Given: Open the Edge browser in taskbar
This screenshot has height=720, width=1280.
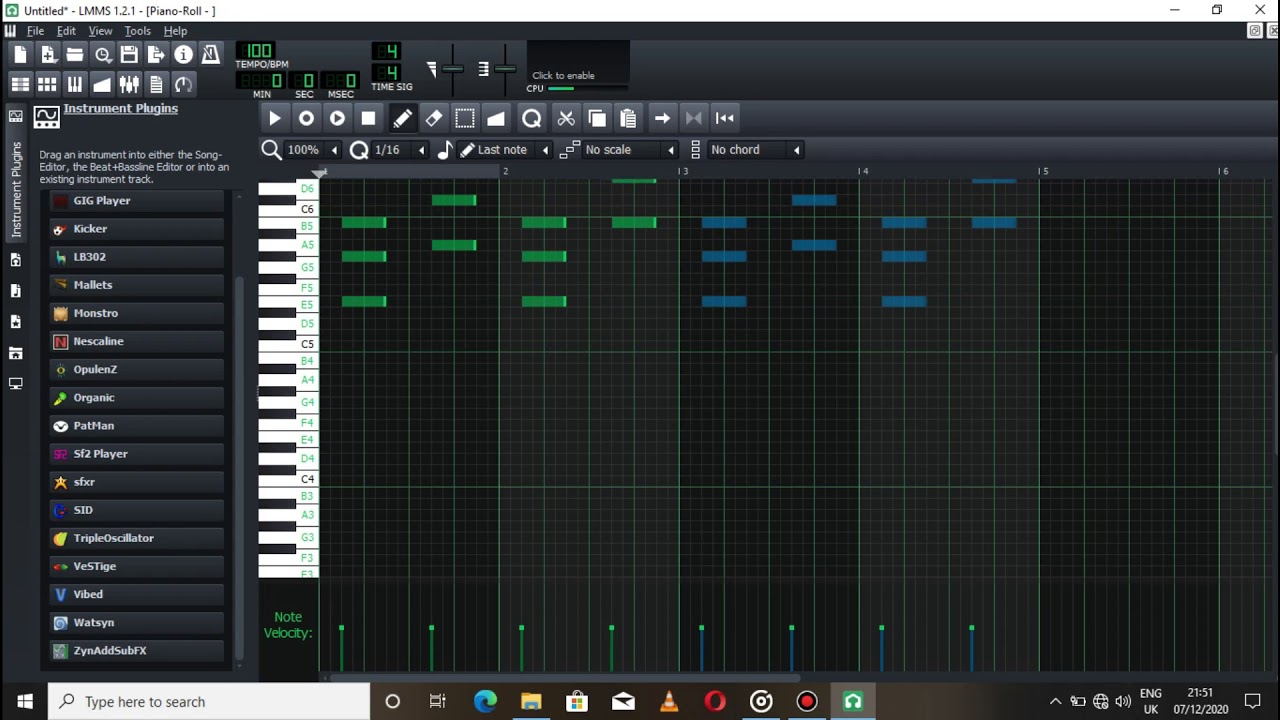Looking at the screenshot, I should coord(485,701).
